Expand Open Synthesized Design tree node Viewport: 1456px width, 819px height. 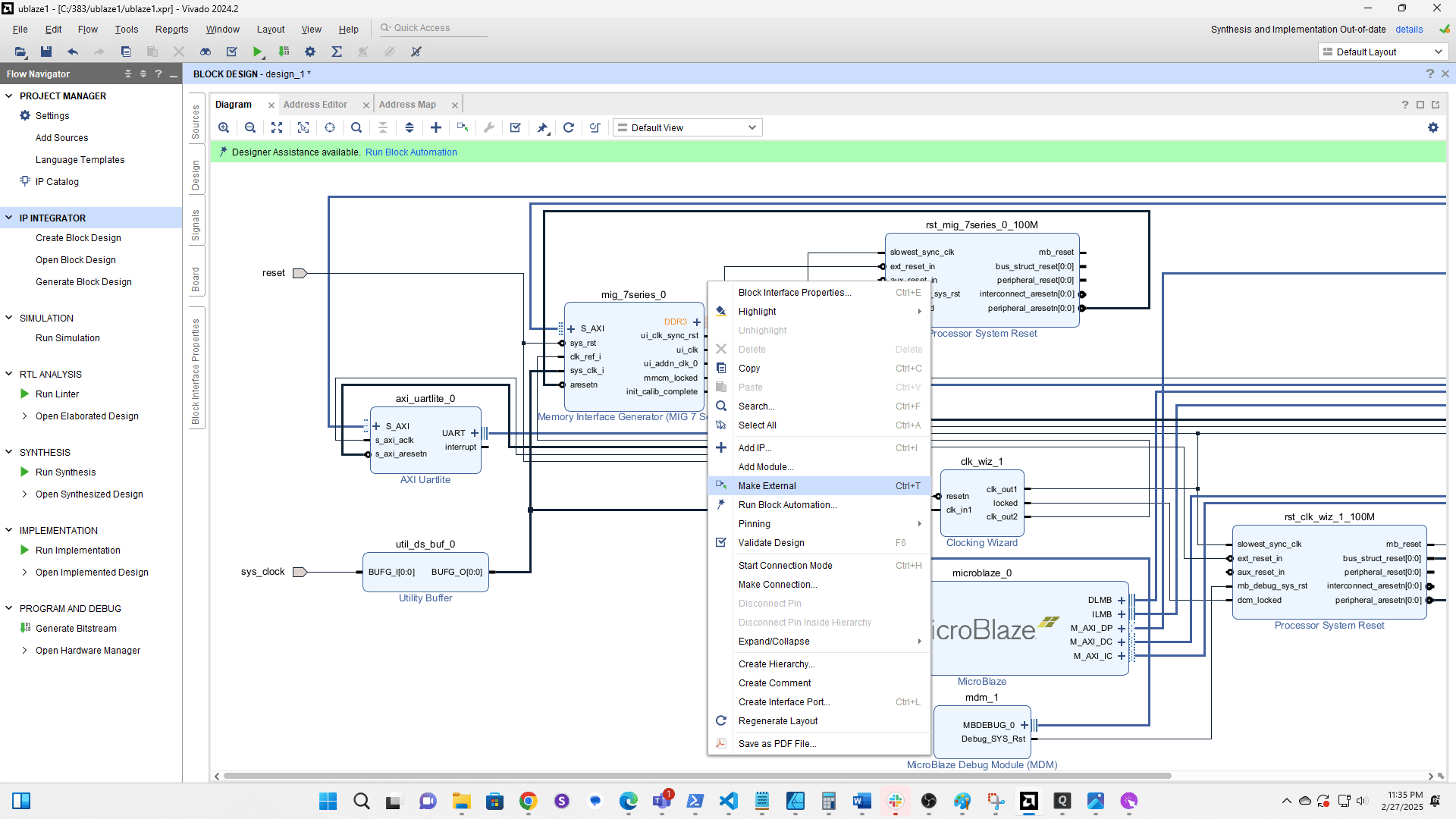click(x=24, y=494)
